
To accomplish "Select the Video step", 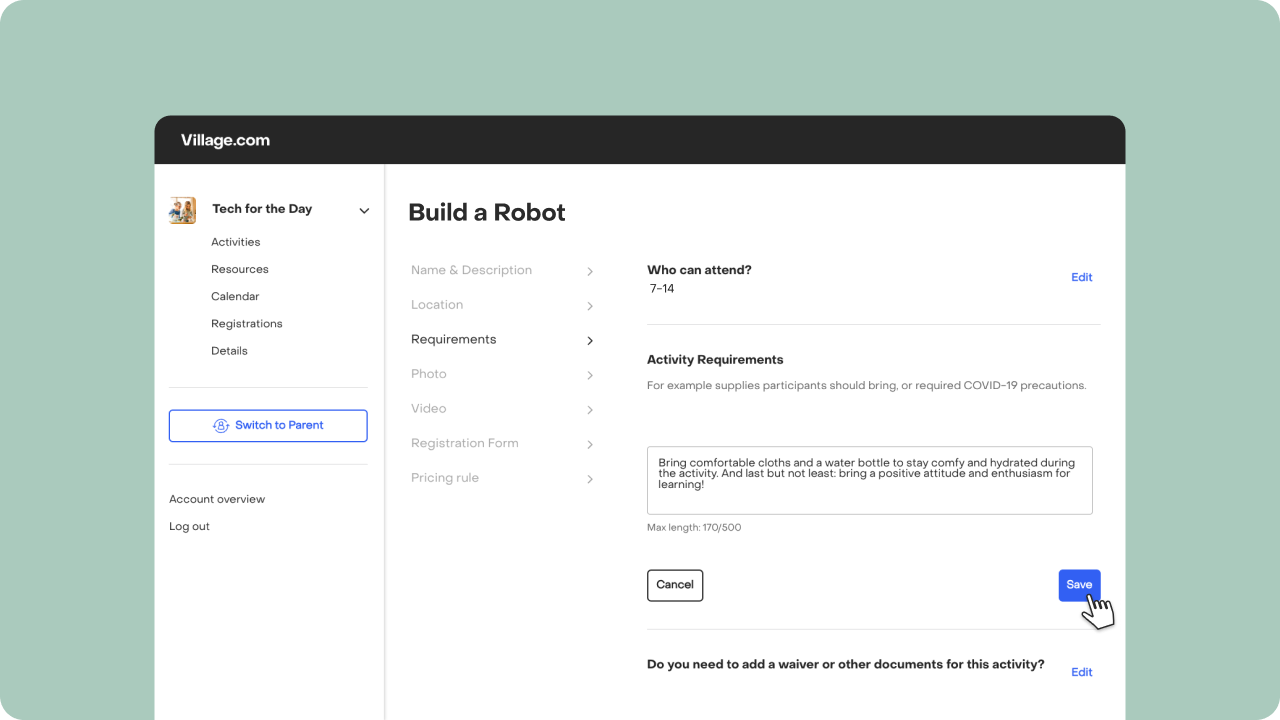I will (429, 408).
